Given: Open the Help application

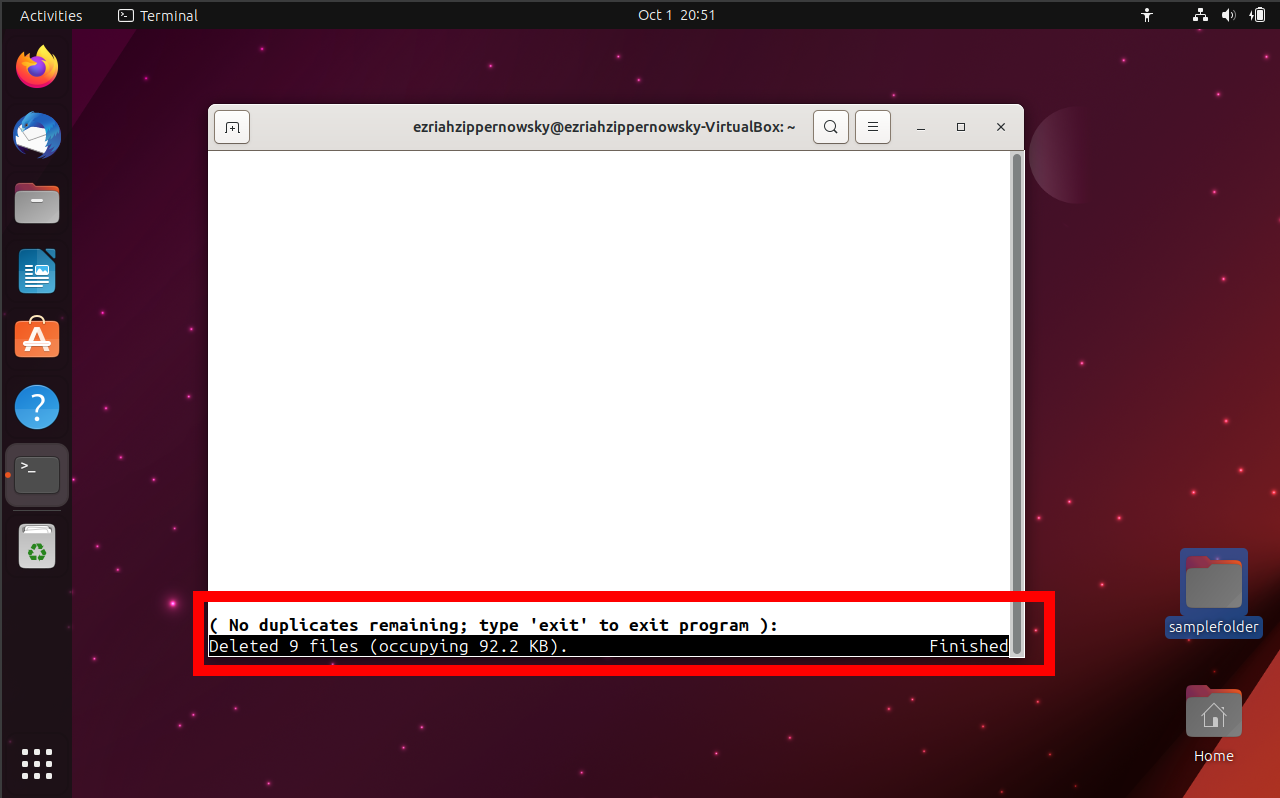Looking at the screenshot, I should click(x=36, y=407).
